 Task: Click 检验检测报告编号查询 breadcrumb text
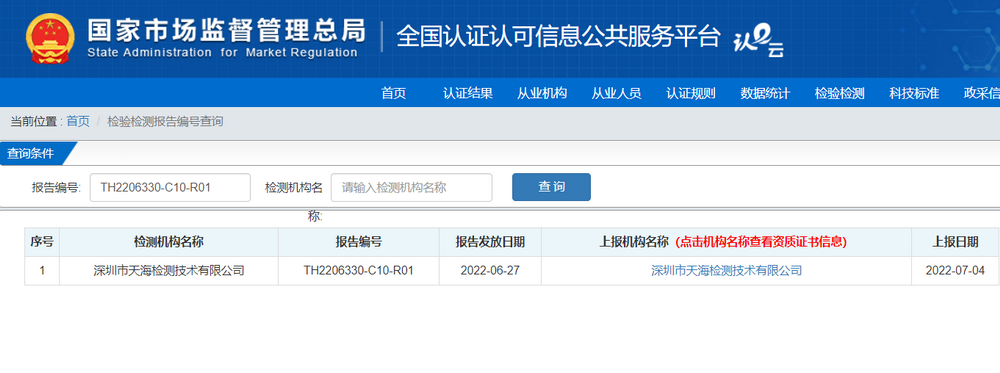pos(165,121)
